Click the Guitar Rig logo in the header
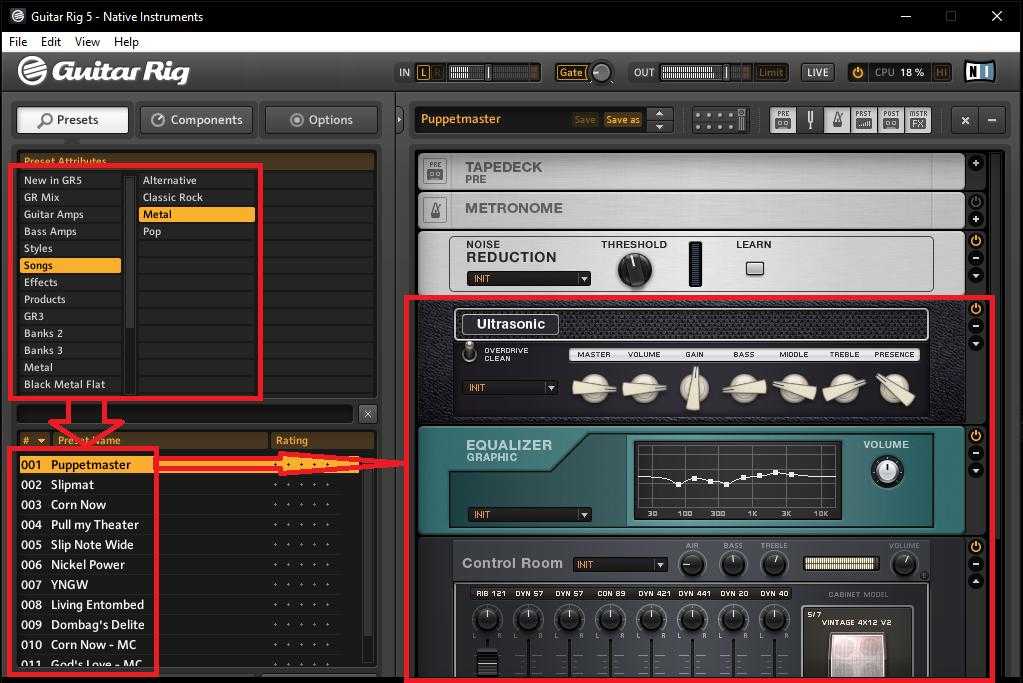The width and height of the screenshot is (1023, 683). coord(104,71)
